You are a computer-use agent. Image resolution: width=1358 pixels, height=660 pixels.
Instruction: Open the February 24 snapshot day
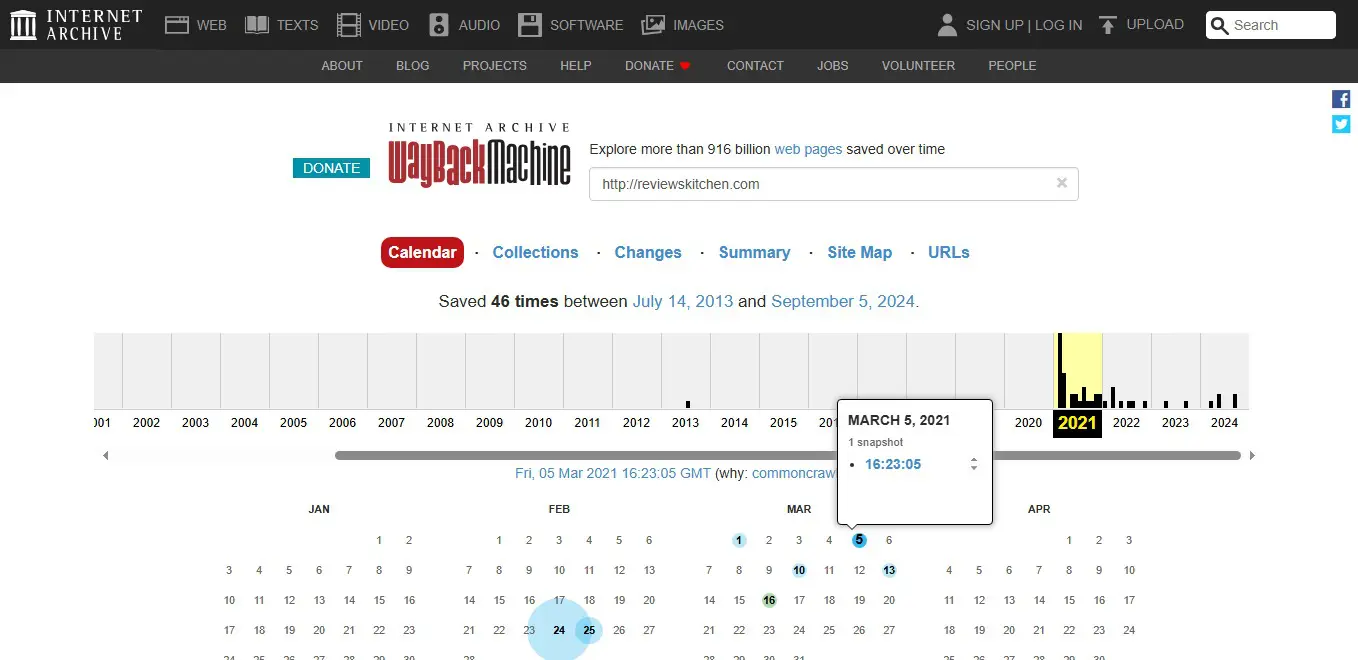coord(559,630)
